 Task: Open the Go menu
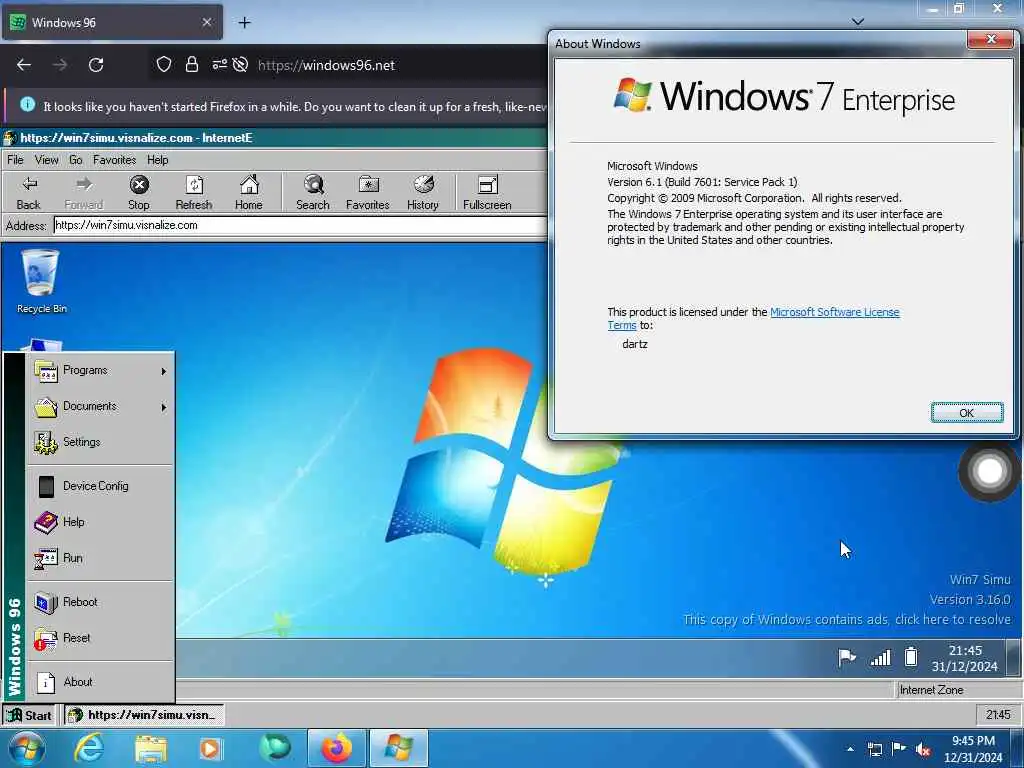click(x=76, y=160)
